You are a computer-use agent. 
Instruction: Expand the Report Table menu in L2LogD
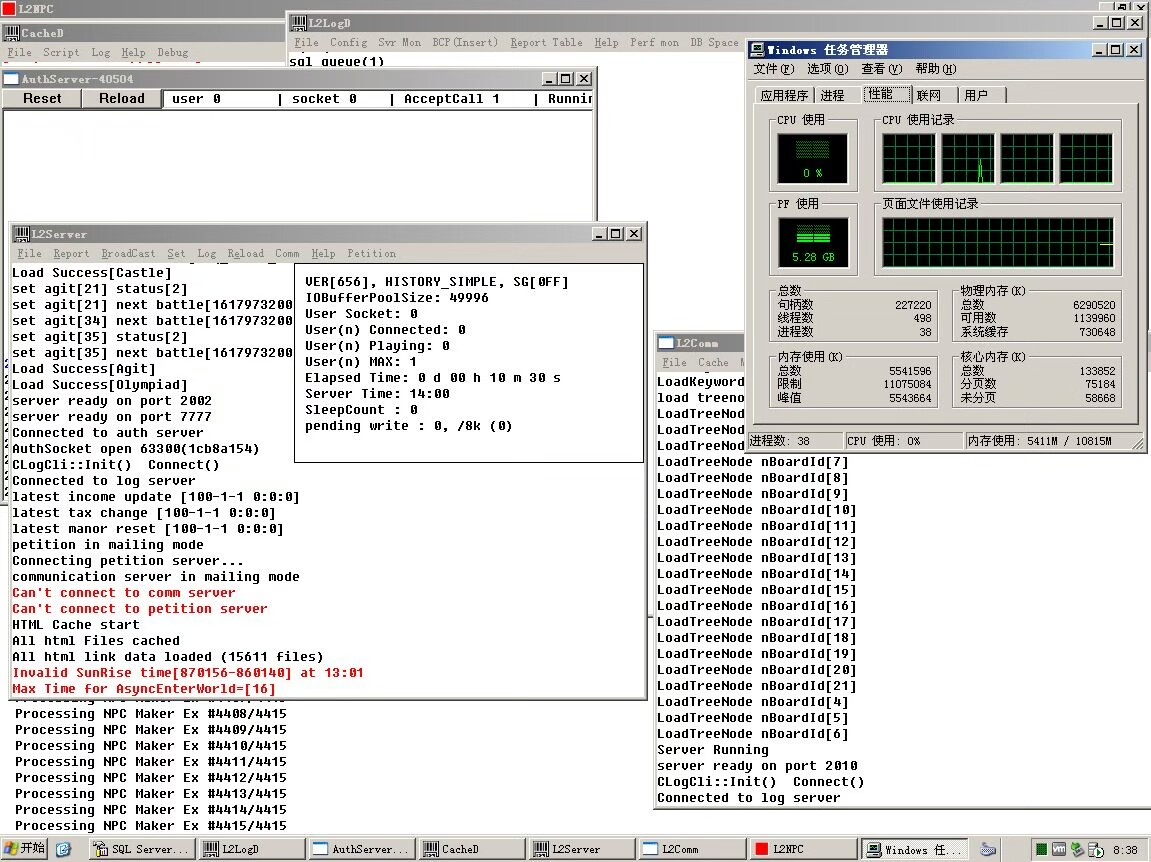[546, 43]
